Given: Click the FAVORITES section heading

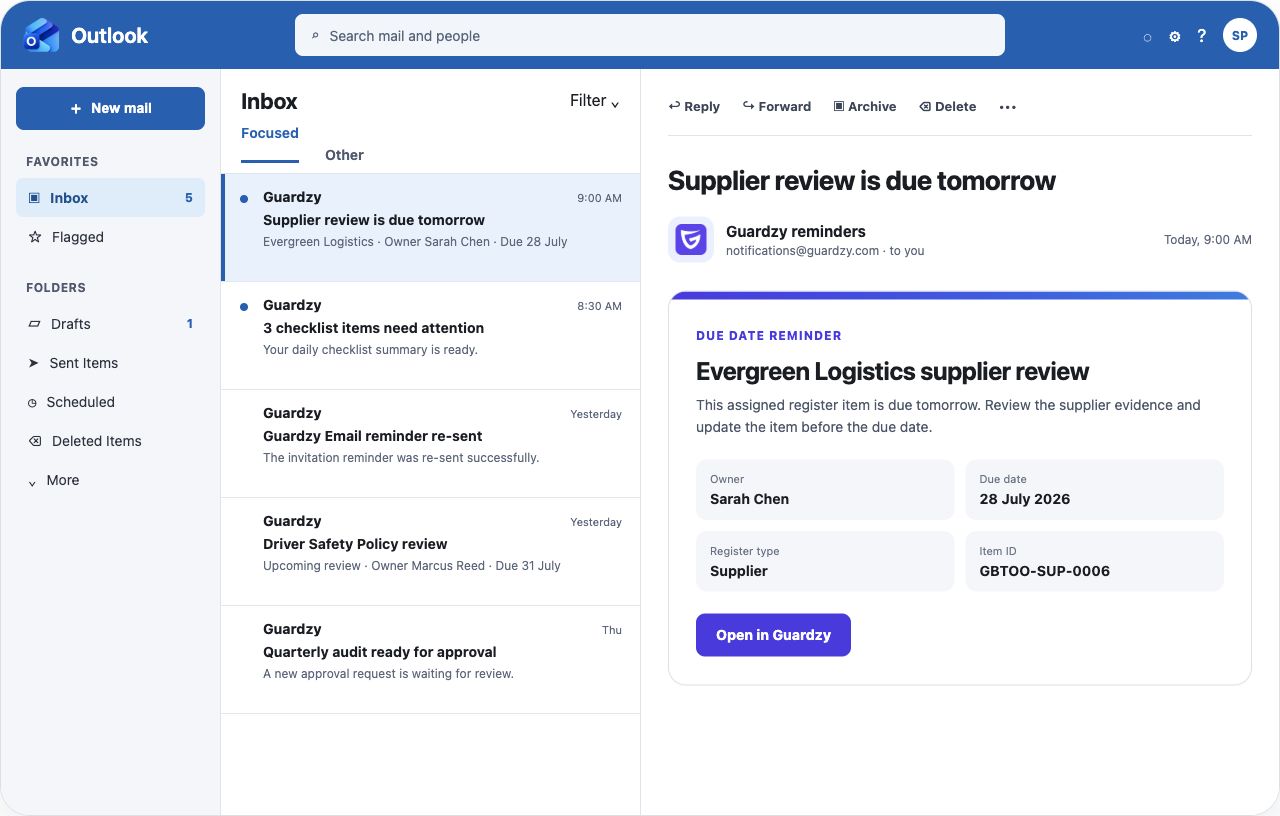Looking at the screenshot, I should 62,161.
